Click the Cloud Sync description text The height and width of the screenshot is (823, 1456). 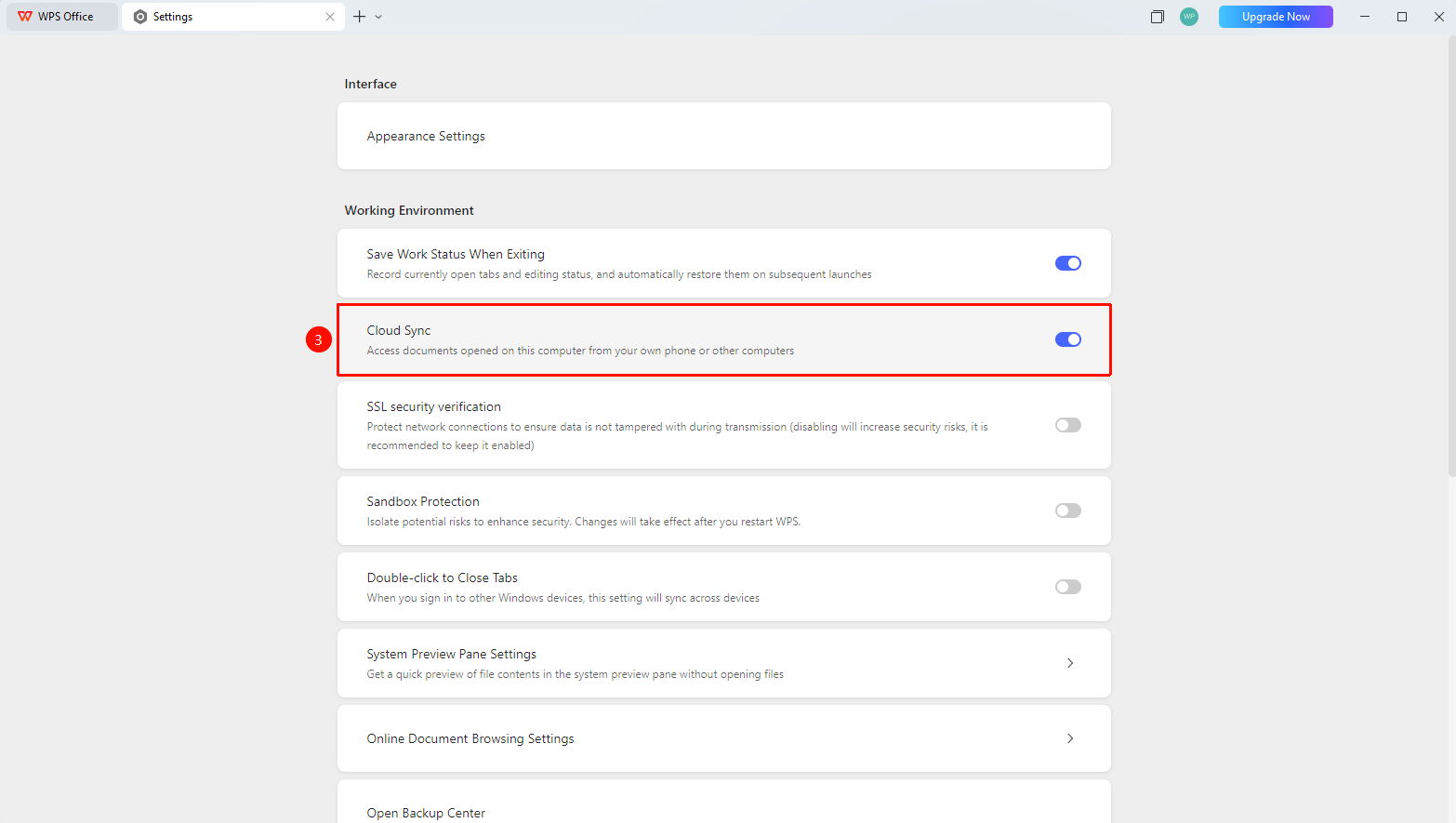pyautogui.click(x=580, y=351)
